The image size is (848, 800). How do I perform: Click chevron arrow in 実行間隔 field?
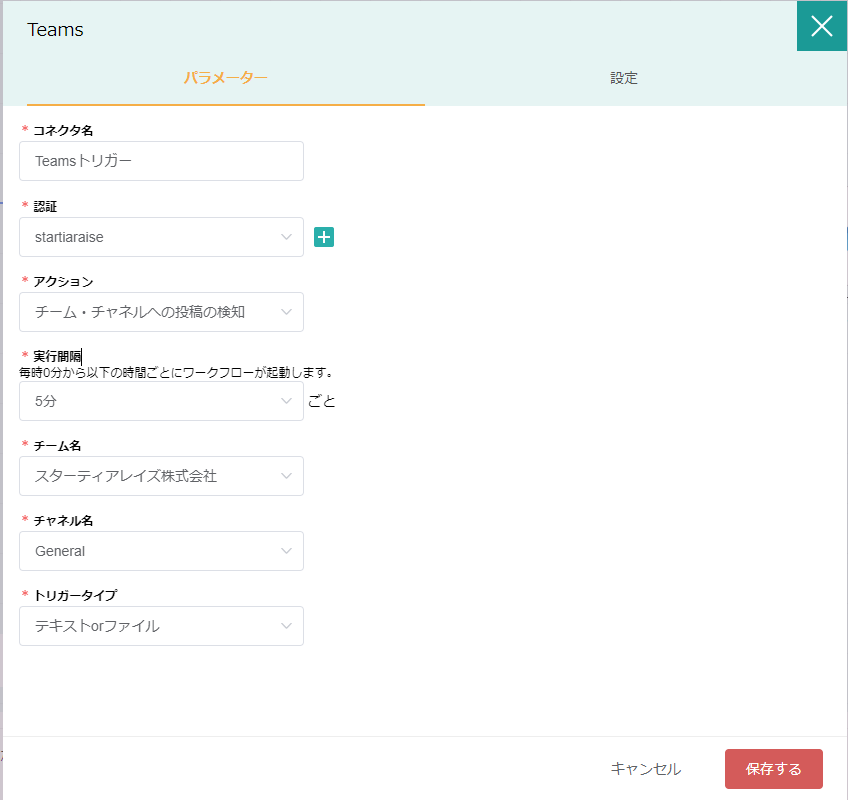coord(286,401)
